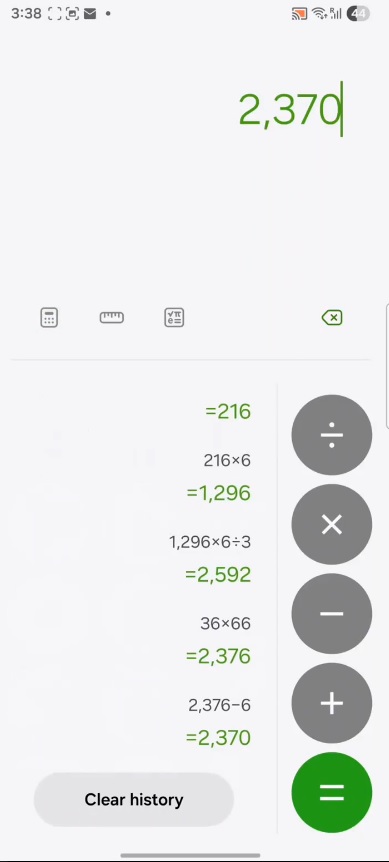Tap the plus operator button
Screen dimensions: 389x862
pyautogui.click(x=331, y=703)
